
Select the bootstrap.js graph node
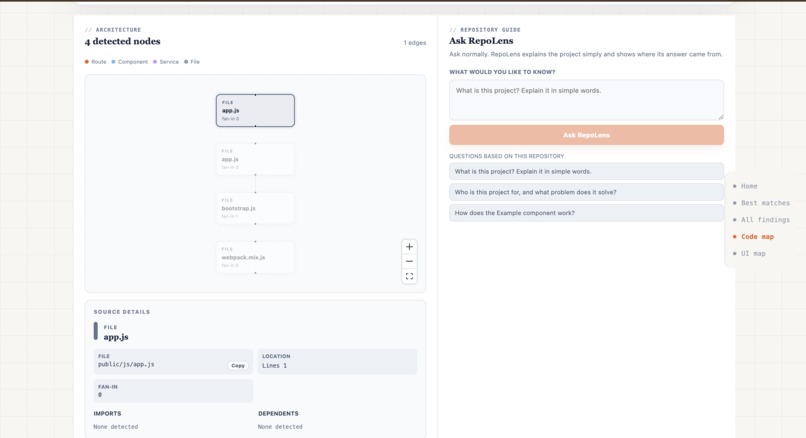coord(255,208)
